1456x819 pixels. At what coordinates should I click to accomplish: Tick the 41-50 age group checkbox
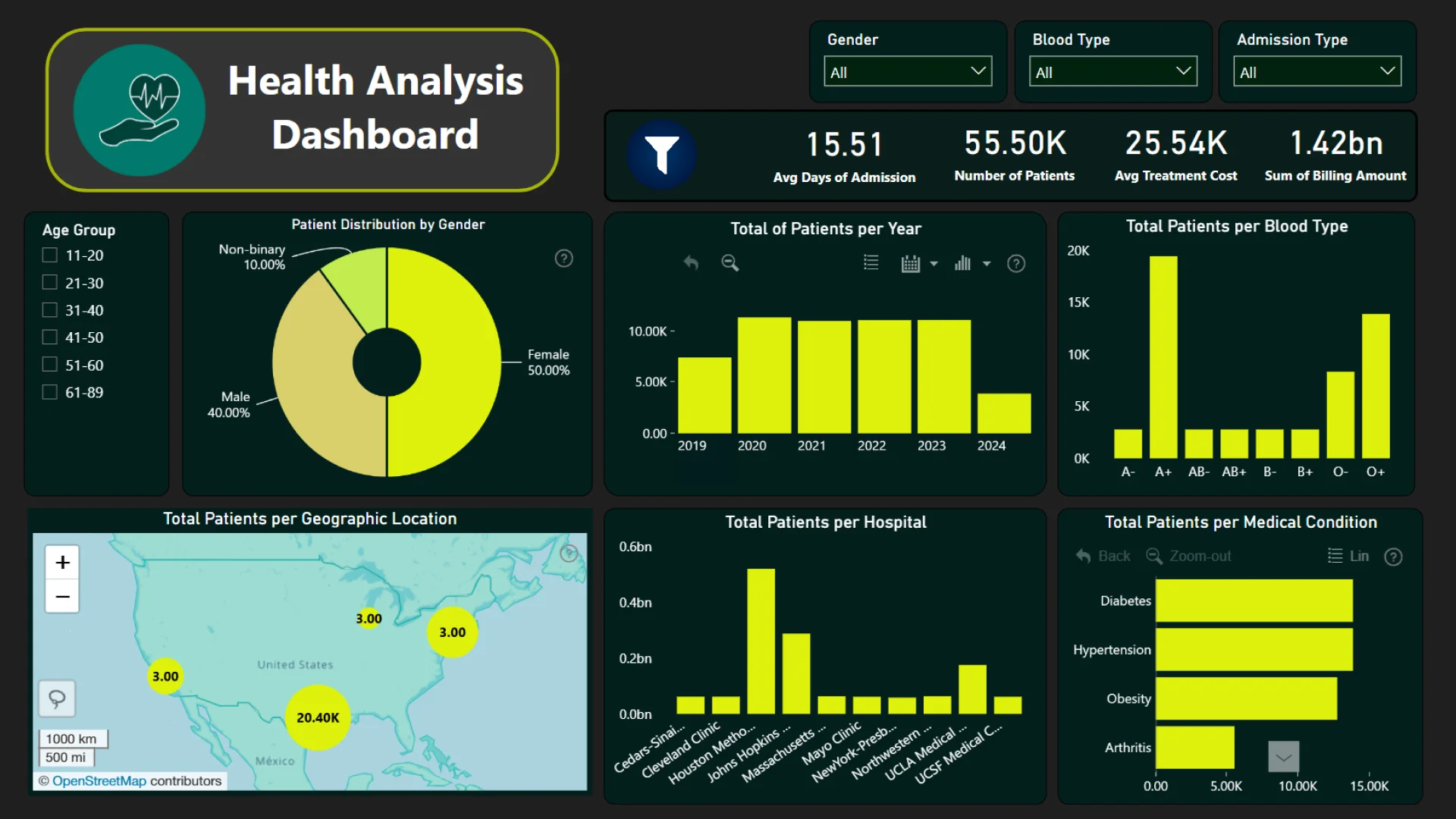pos(50,337)
